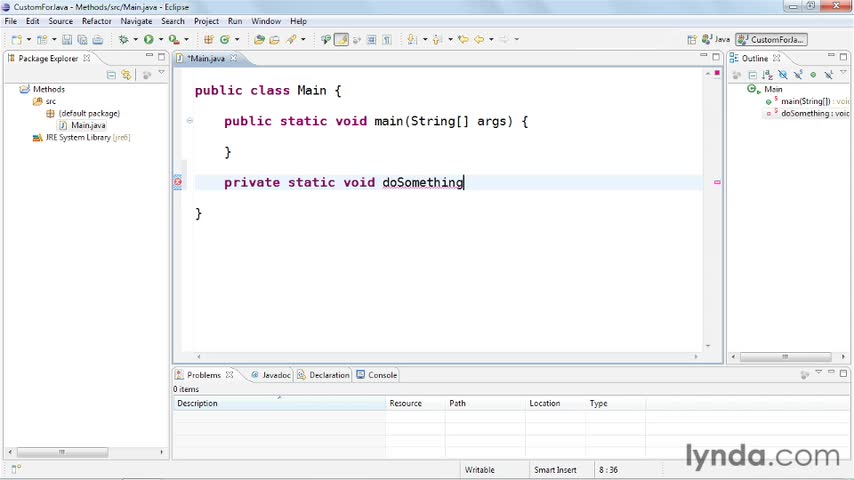854x480 pixels.
Task: Toggle alphabetical Sort in Outline
Action: tap(768, 75)
